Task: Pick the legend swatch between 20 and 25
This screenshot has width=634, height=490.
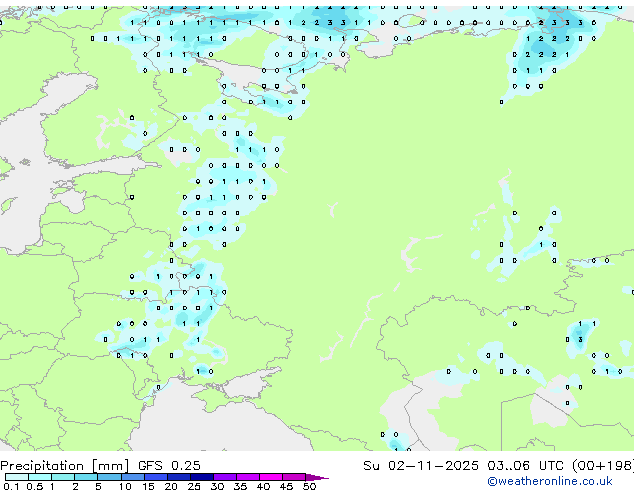Action: (x=179, y=477)
